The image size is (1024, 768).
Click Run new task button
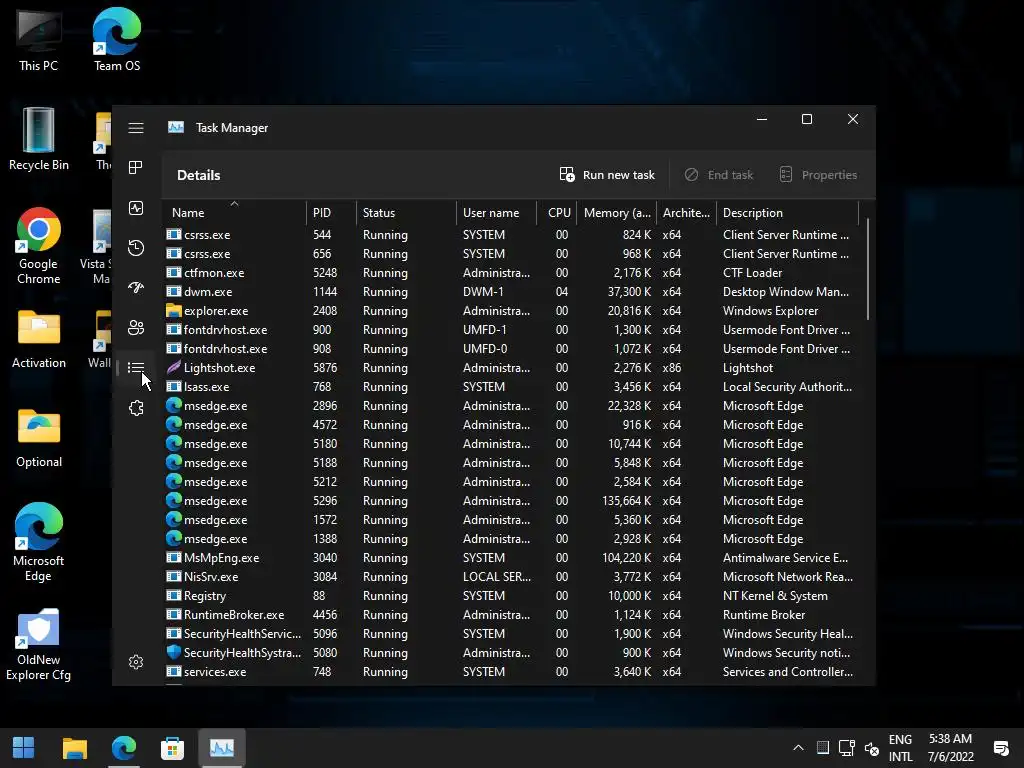(x=607, y=175)
